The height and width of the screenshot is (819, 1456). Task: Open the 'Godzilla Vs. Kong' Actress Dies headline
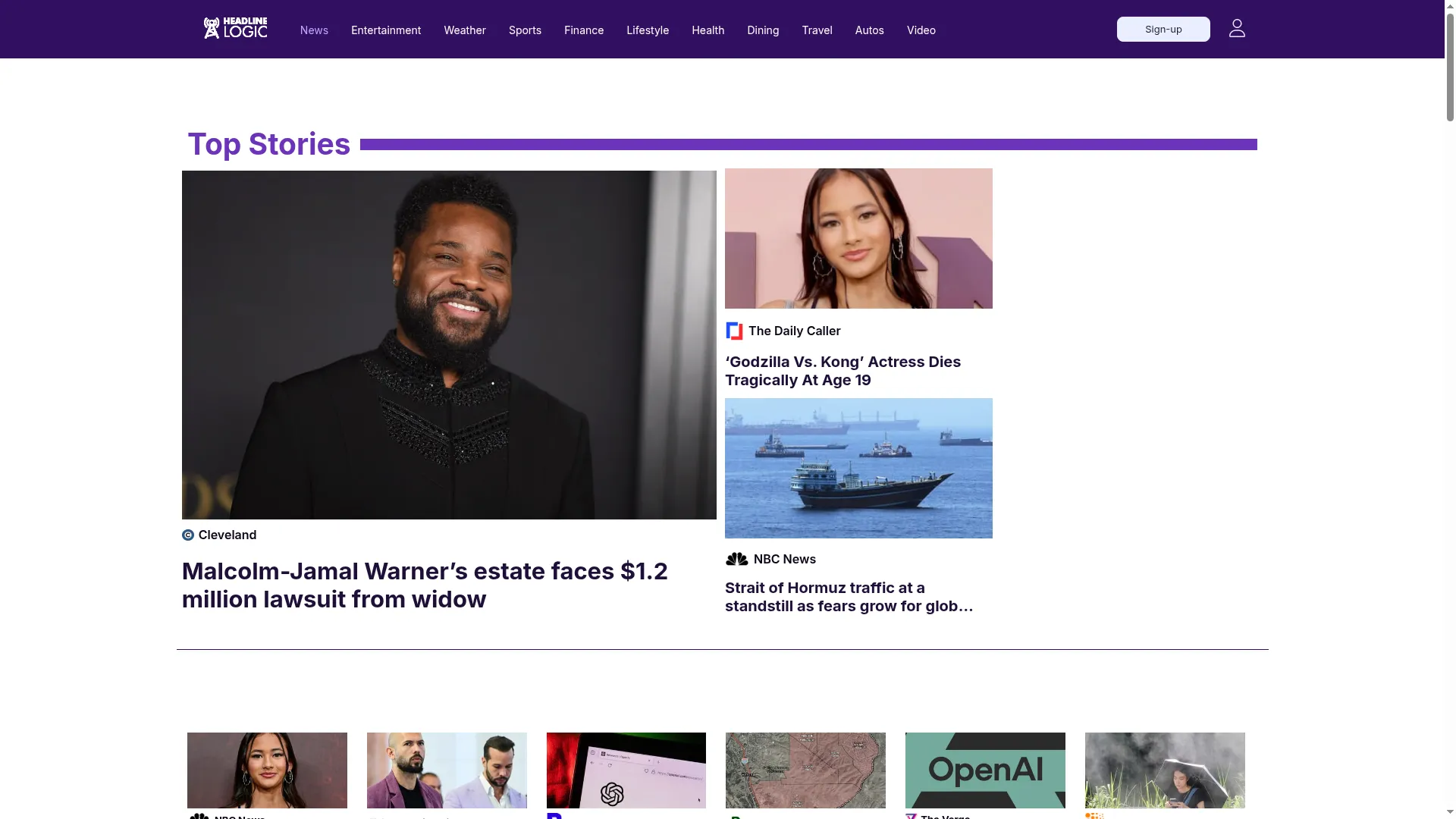coord(843,372)
